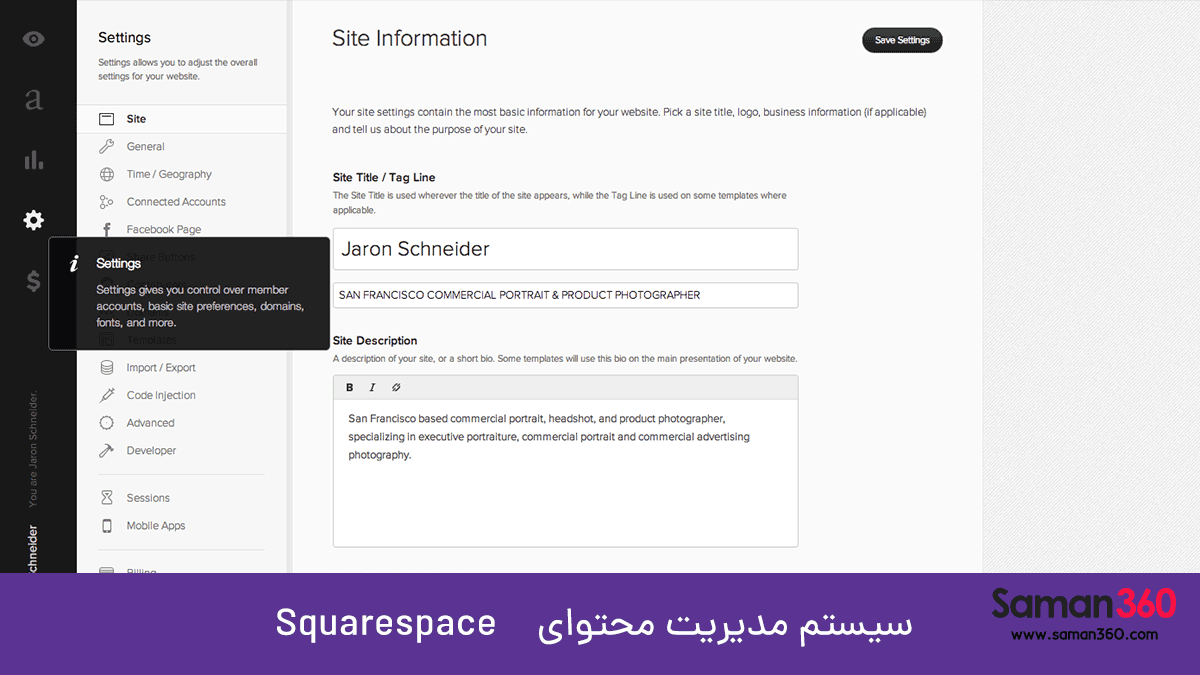Select the gear Settings icon in dark sidebar
1200x675 pixels.
click(34, 220)
